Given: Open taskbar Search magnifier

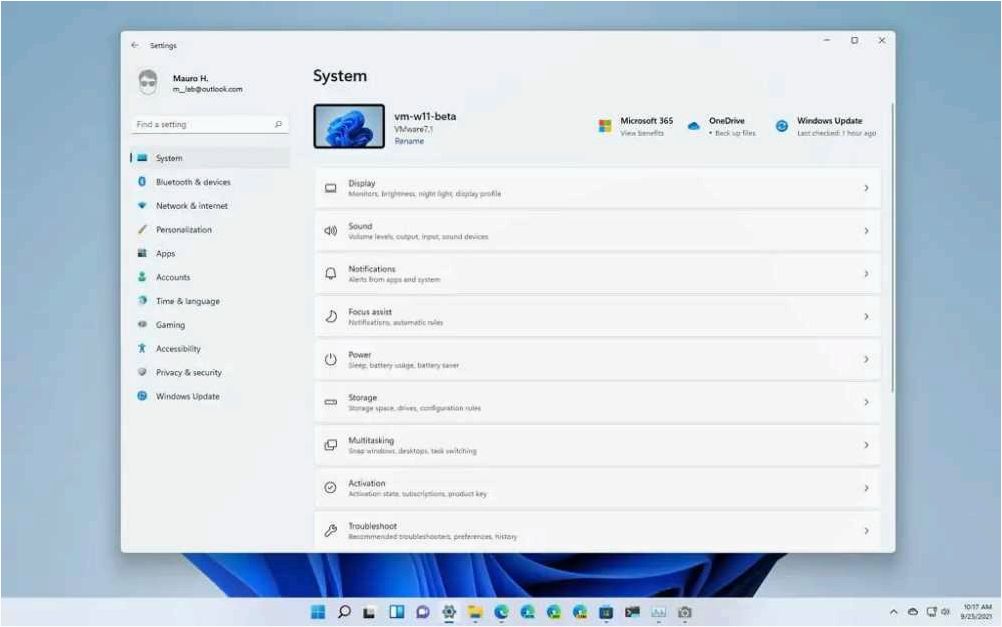Looking at the screenshot, I should click(344, 612).
